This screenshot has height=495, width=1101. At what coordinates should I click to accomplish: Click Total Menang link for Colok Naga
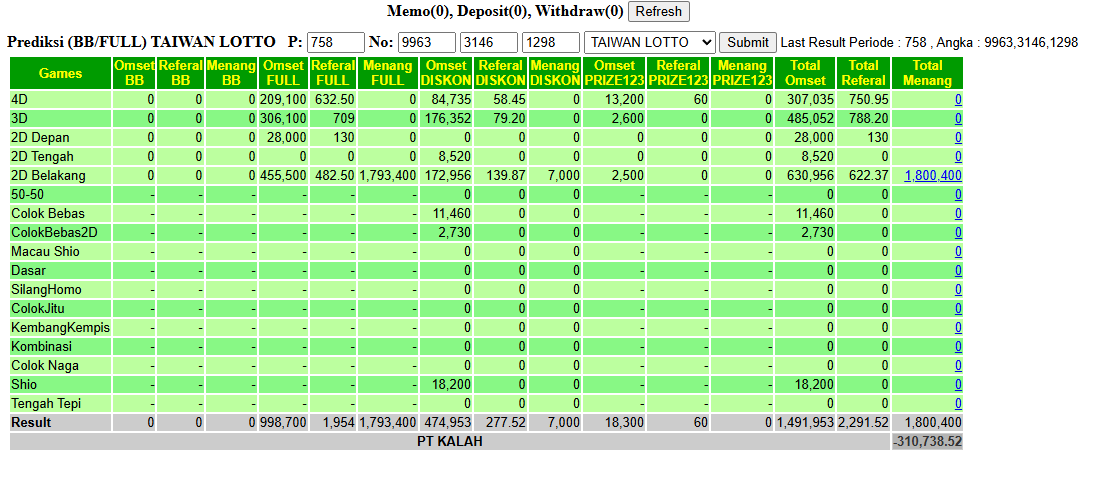(x=958, y=366)
